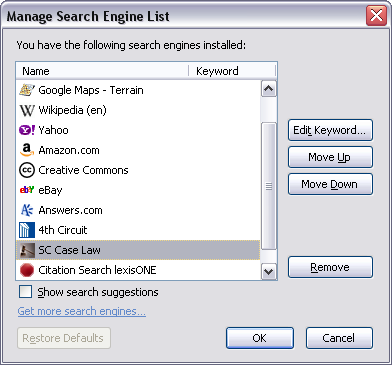Click the scrollbar up arrow
Screen dimensions: 392x365
point(269,89)
